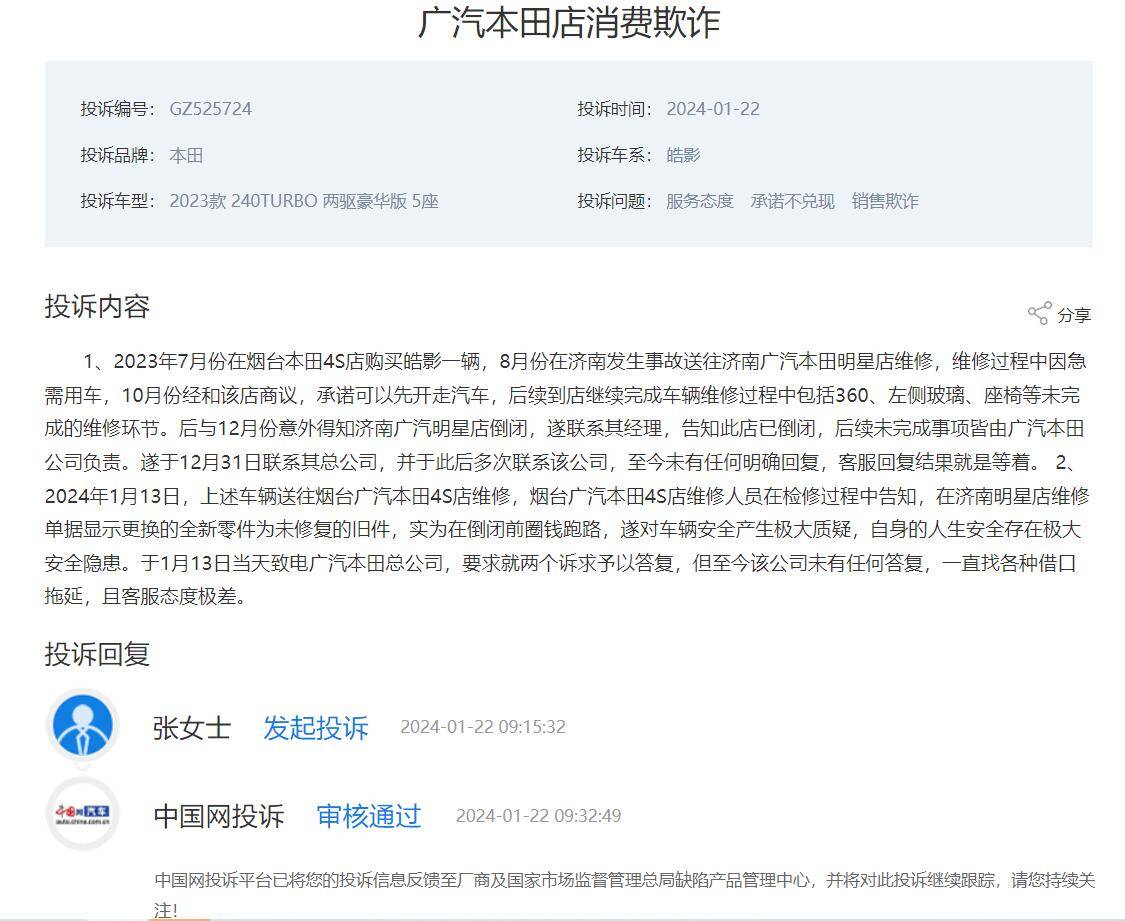The height and width of the screenshot is (921, 1125).
Task: Click the share icon beside 分享
Action: pos(1040,313)
